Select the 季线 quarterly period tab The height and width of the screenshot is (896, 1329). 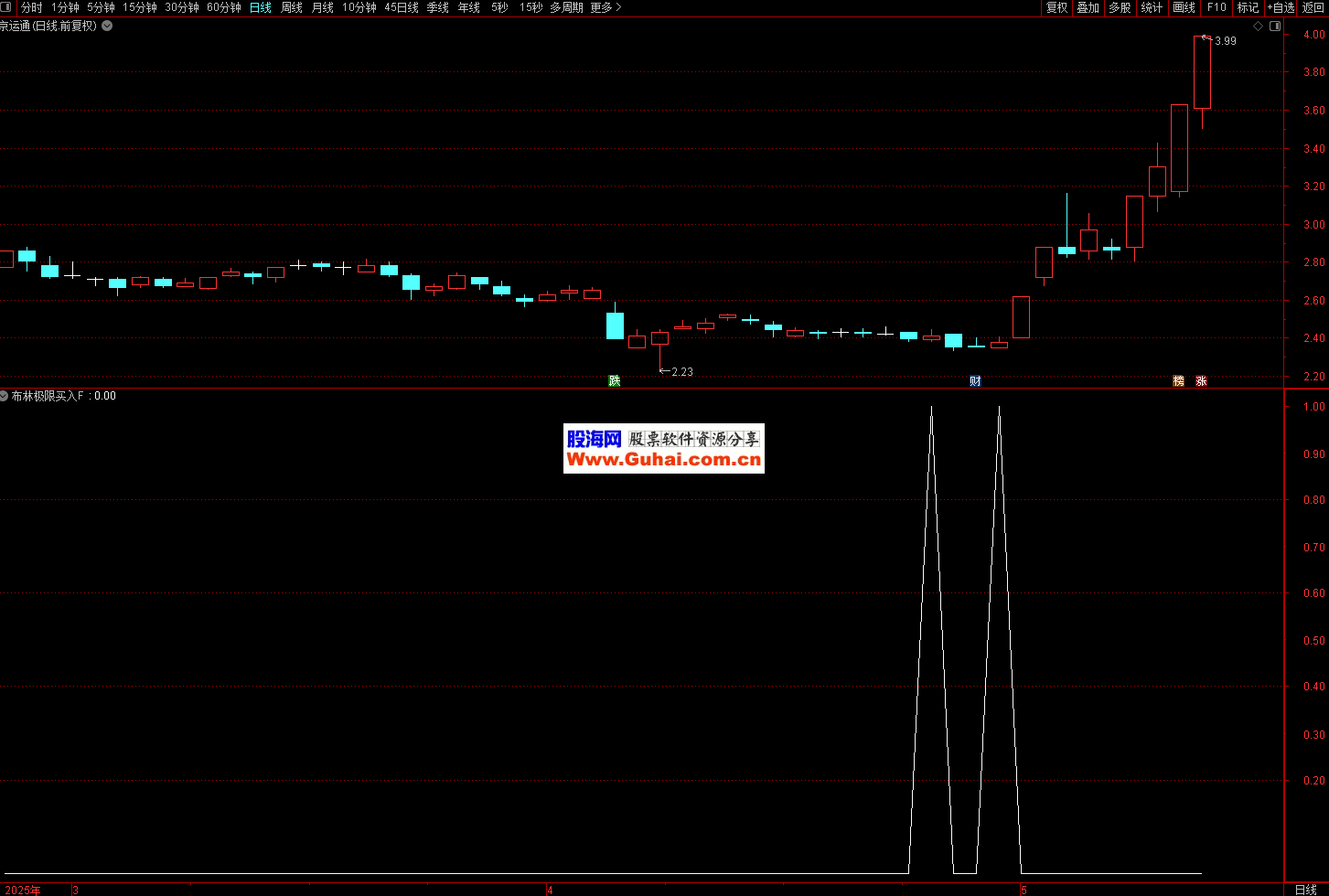coord(438,7)
